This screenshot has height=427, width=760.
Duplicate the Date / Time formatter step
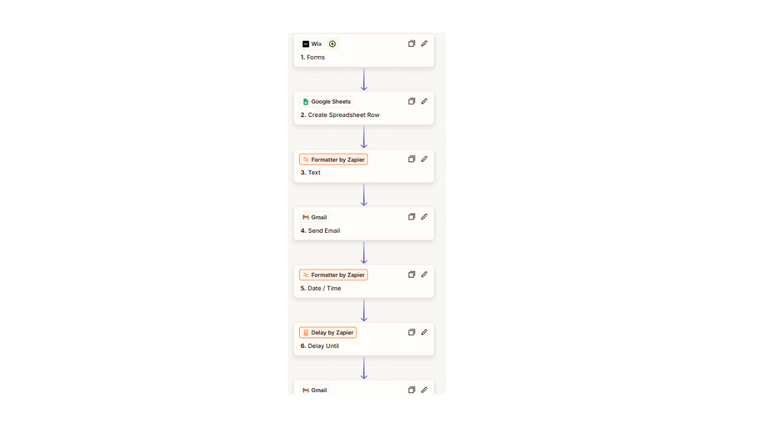411,274
